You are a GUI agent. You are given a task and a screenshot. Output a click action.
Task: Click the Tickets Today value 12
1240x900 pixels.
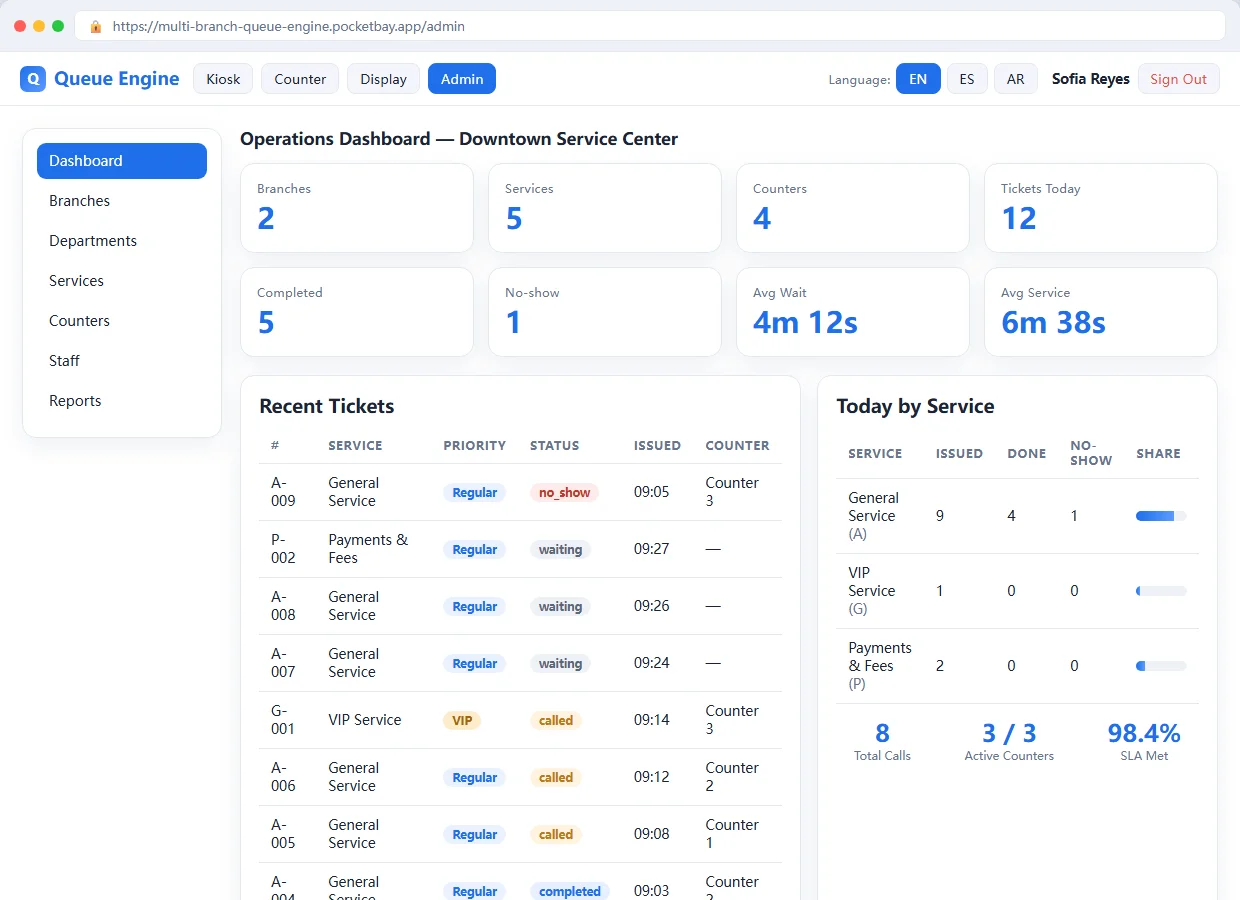click(1019, 219)
